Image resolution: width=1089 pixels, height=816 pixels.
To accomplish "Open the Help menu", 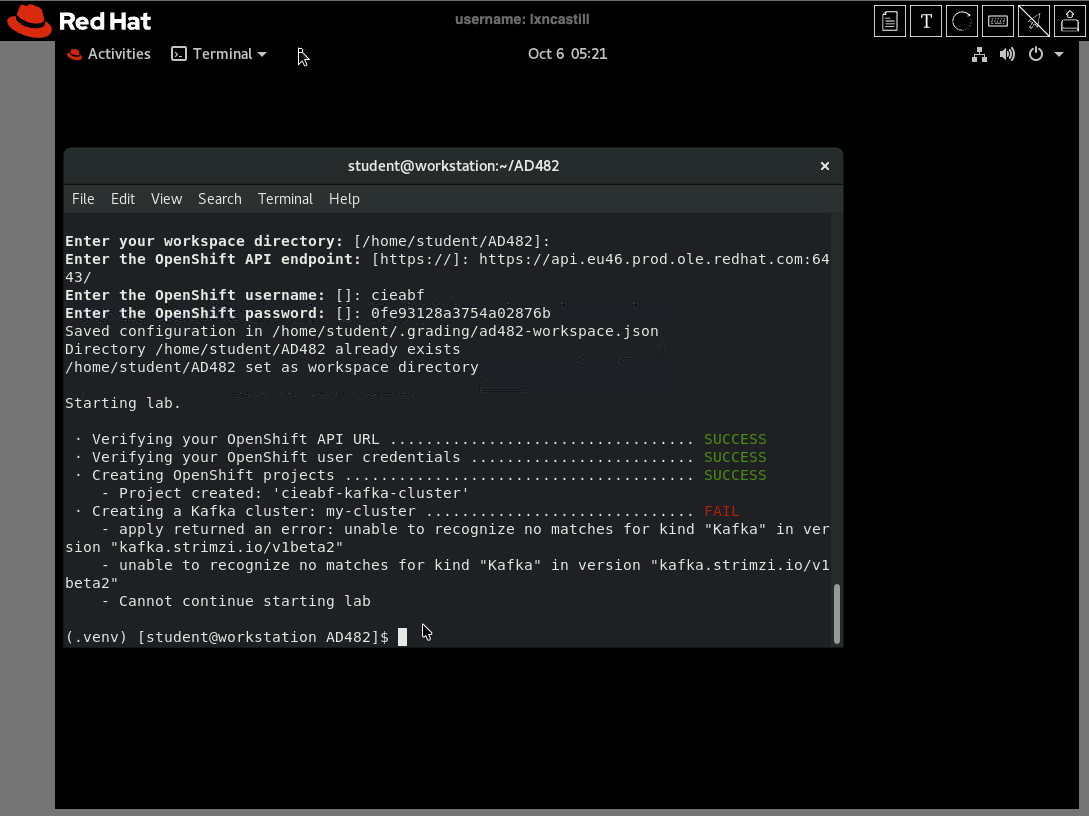I will (x=344, y=199).
